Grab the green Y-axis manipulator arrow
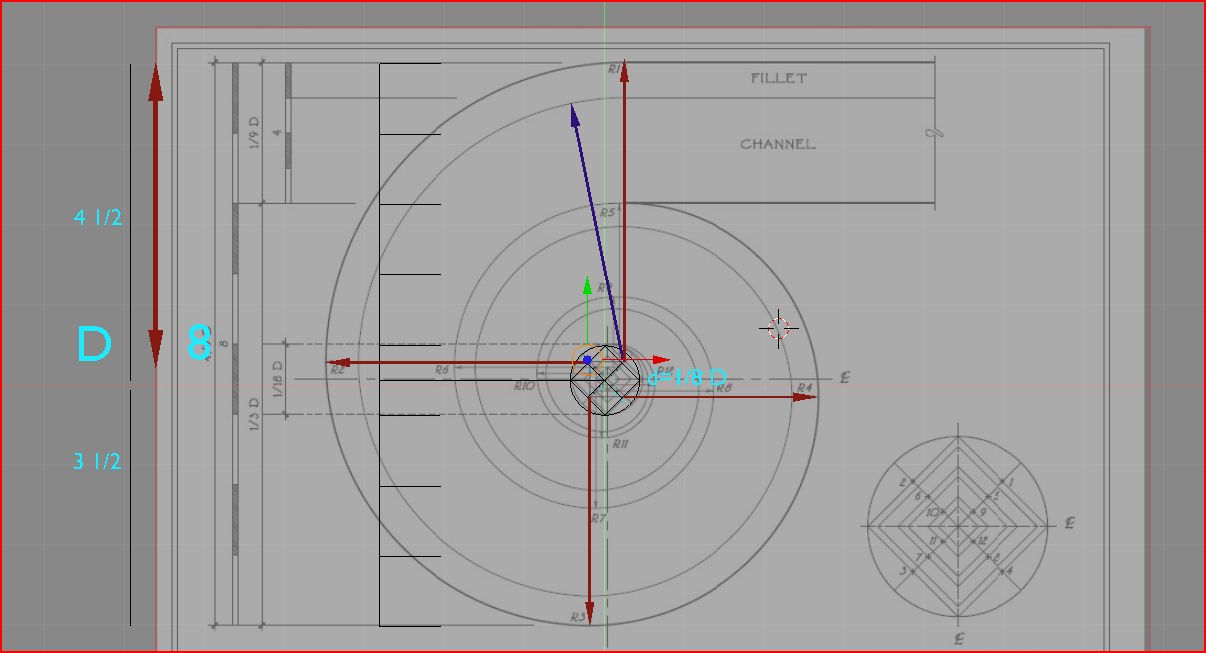The image size is (1206, 653). pos(587,288)
